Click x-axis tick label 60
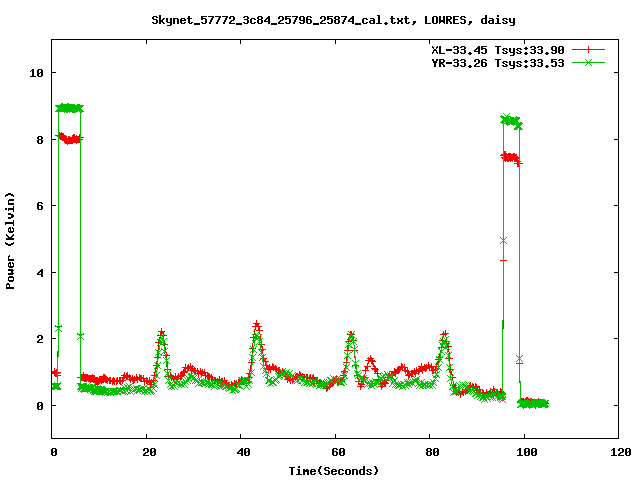This screenshot has height=480, width=640. (338, 452)
